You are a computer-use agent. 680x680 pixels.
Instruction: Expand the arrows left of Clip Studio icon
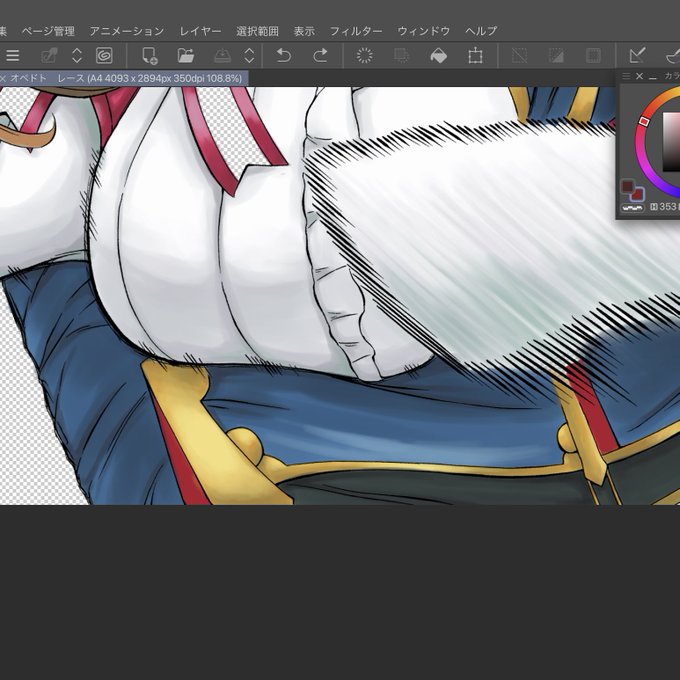pyautogui.click(x=77, y=56)
